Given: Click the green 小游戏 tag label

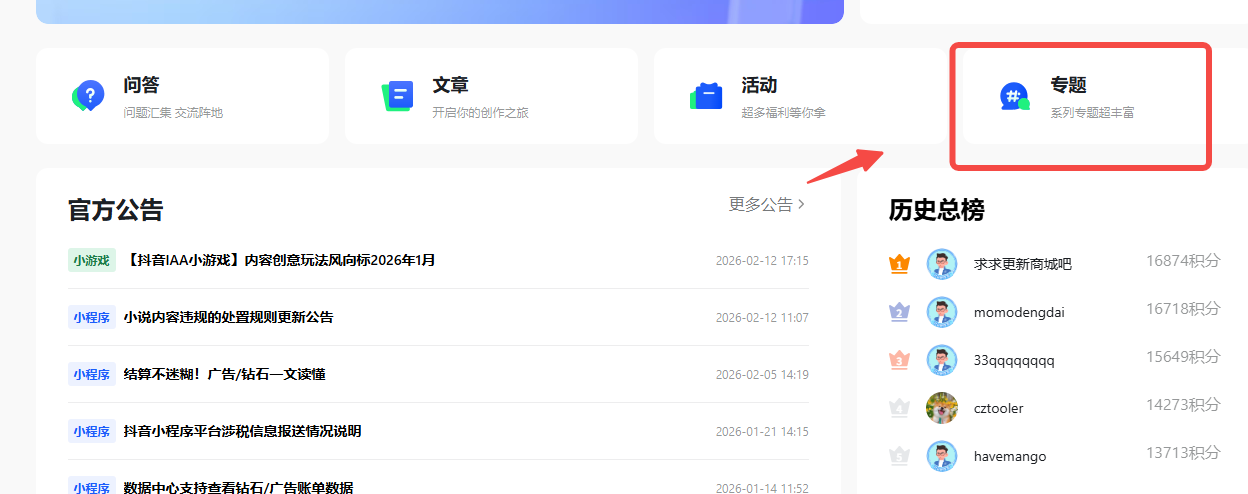Looking at the screenshot, I should coord(91,260).
